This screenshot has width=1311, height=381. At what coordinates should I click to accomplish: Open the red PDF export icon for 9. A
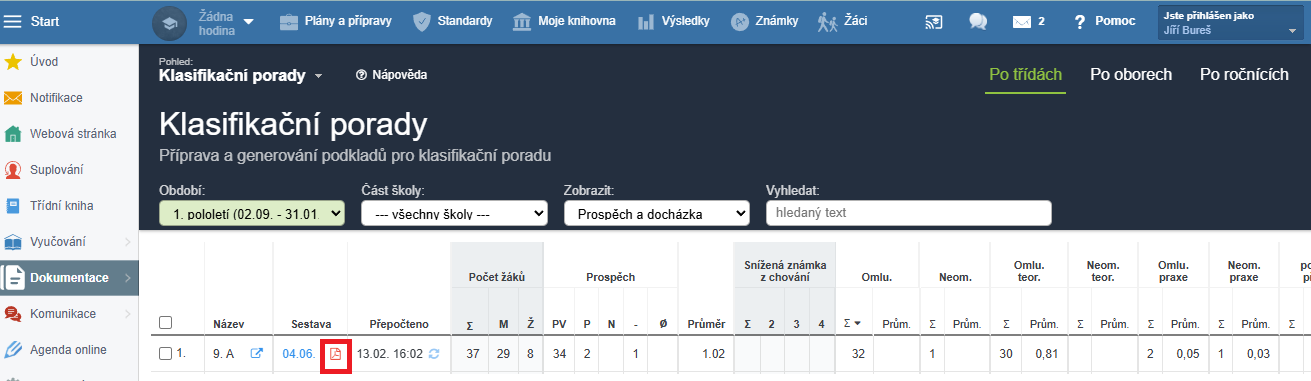(336, 353)
